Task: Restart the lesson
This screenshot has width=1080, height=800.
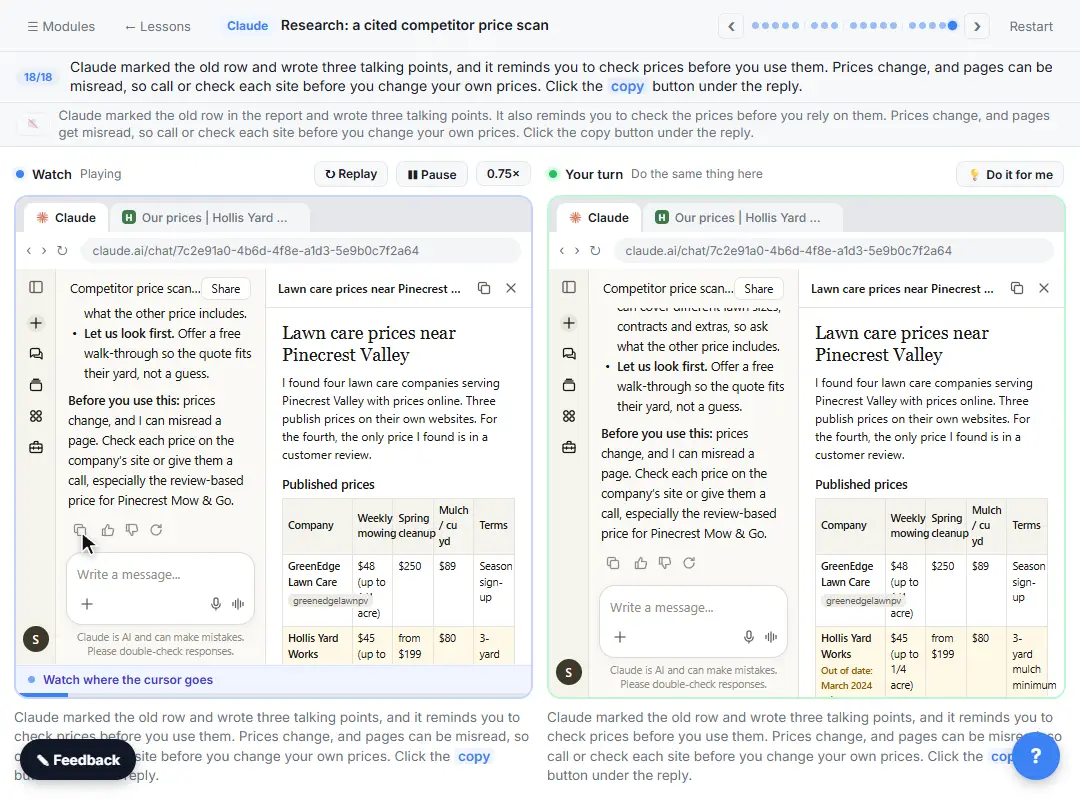Action: [1030, 26]
